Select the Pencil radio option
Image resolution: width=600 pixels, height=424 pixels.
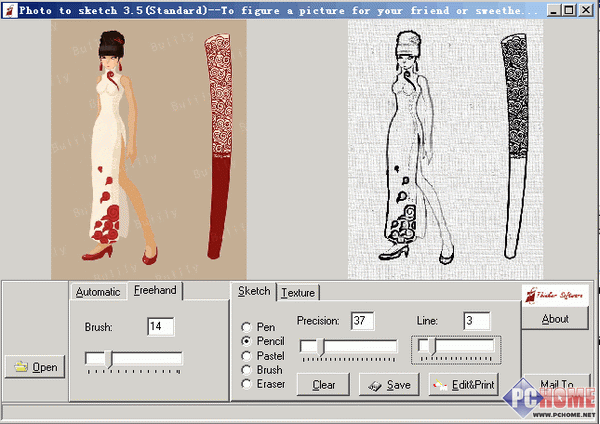click(263, 341)
